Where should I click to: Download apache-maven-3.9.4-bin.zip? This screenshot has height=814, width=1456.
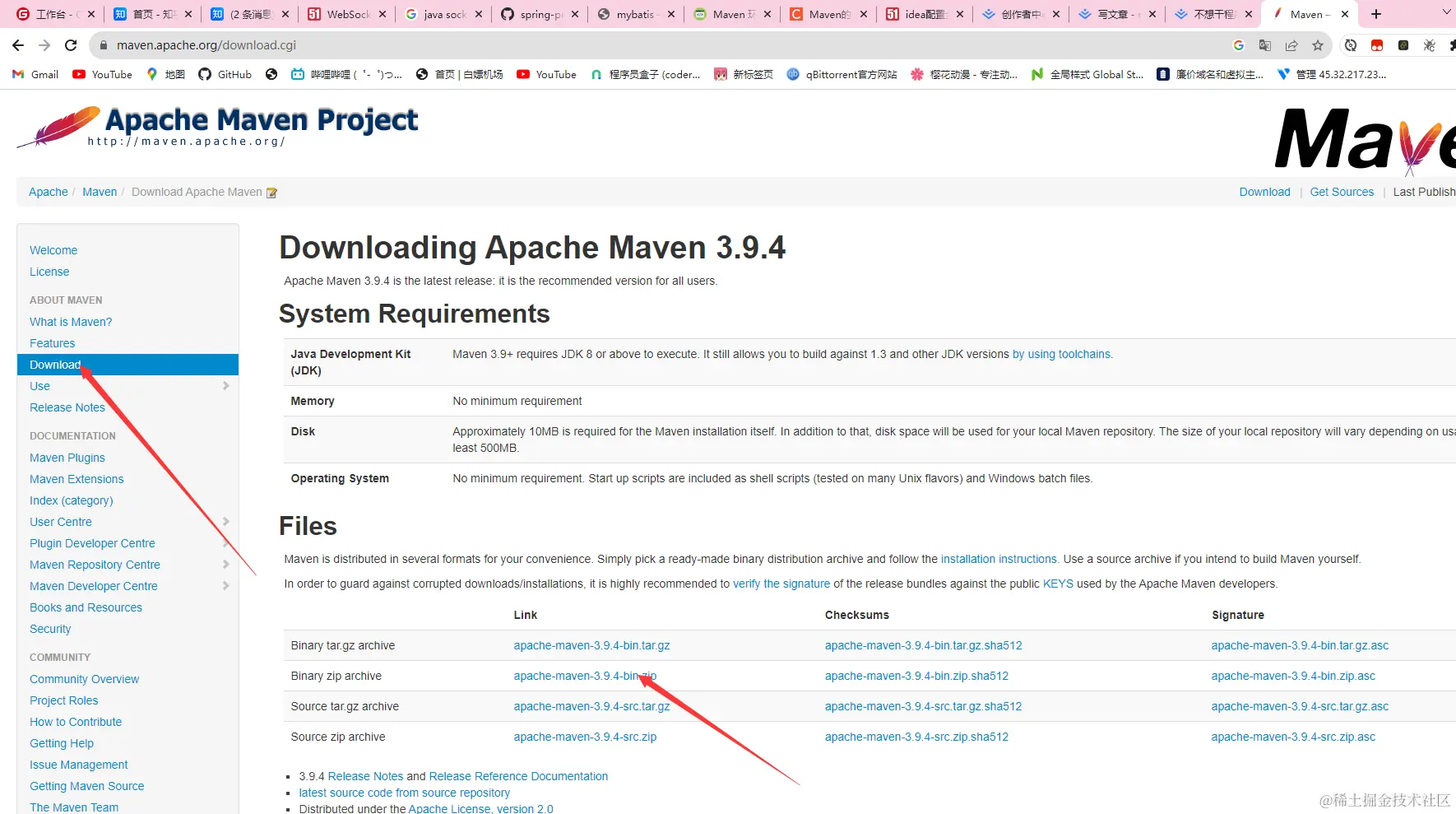pyautogui.click(x=585, y=676)
